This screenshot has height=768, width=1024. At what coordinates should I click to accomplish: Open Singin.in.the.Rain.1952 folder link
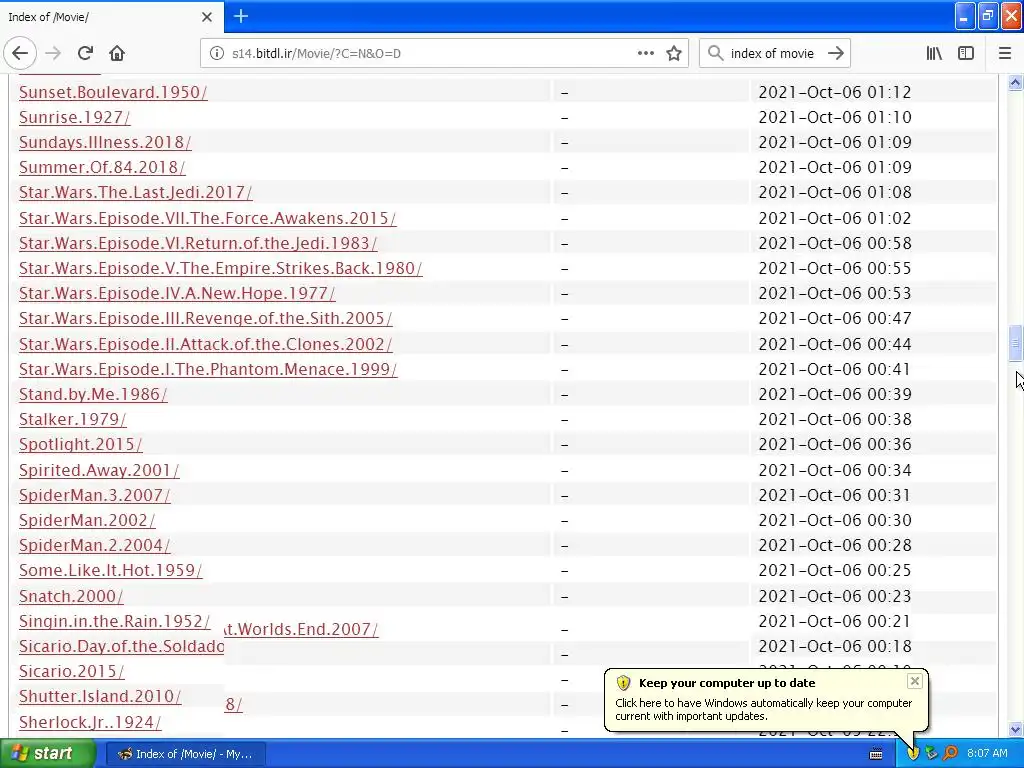[114, 621]
